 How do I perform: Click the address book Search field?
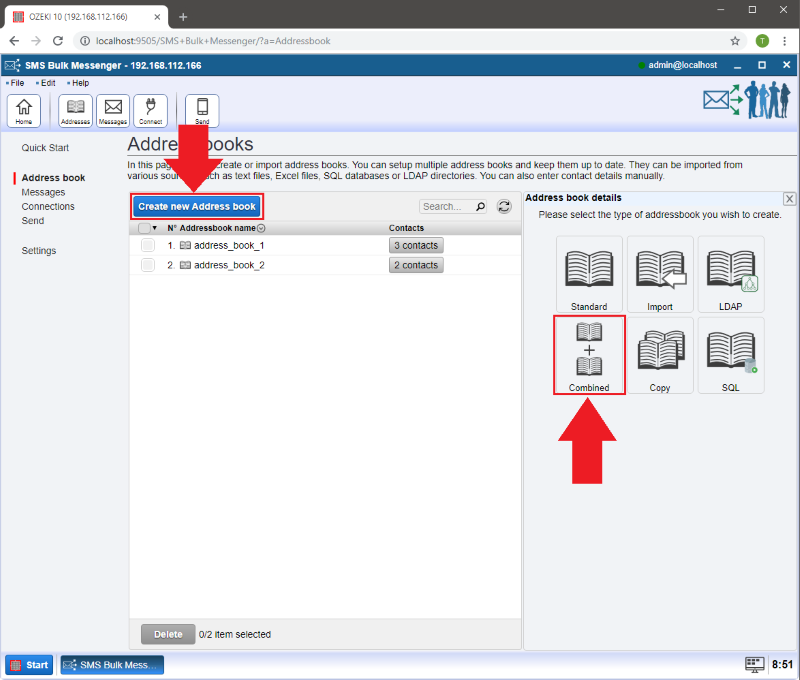coord(447,207)
